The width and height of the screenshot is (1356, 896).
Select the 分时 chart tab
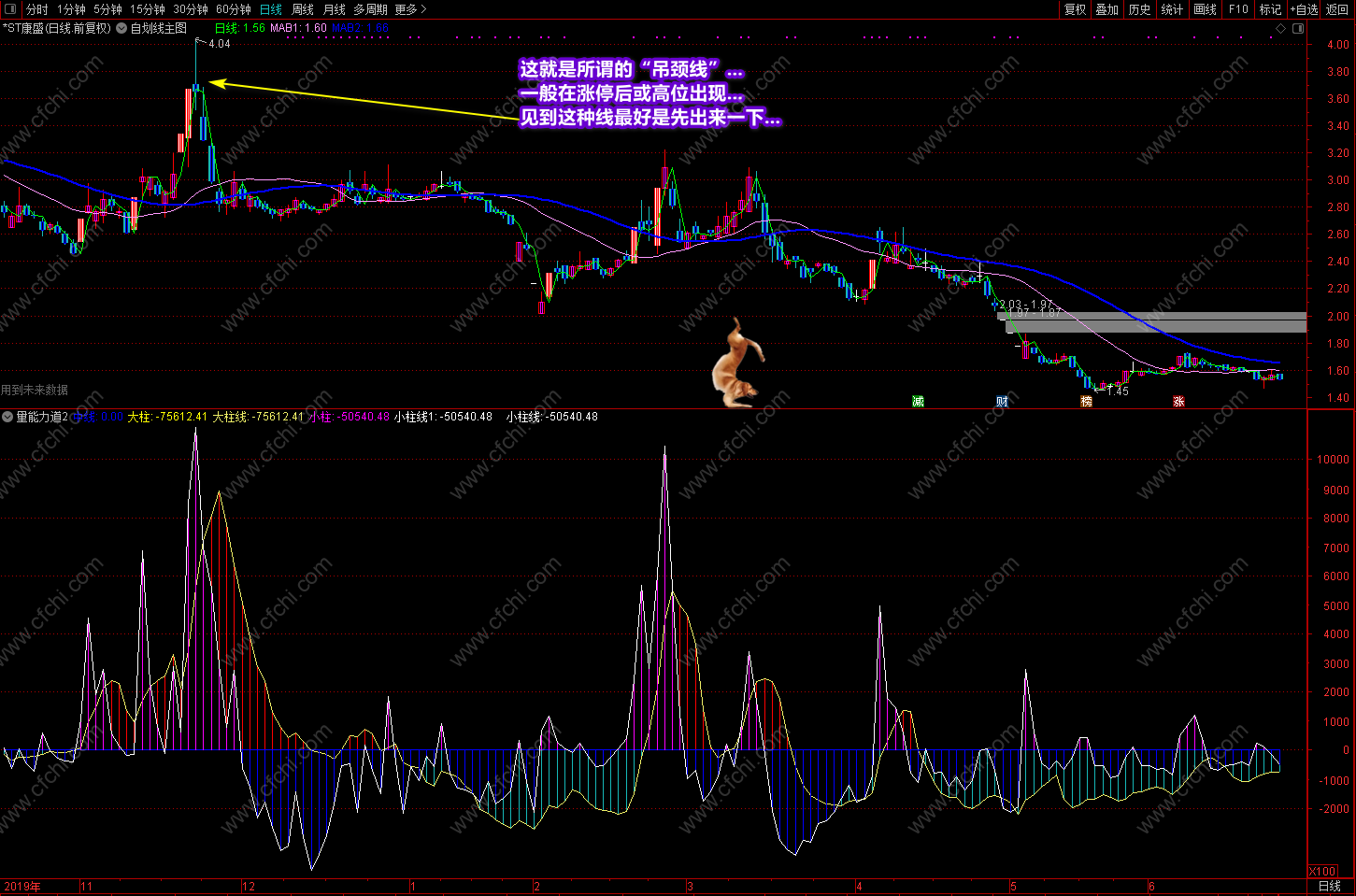click(x=36, y=9)
